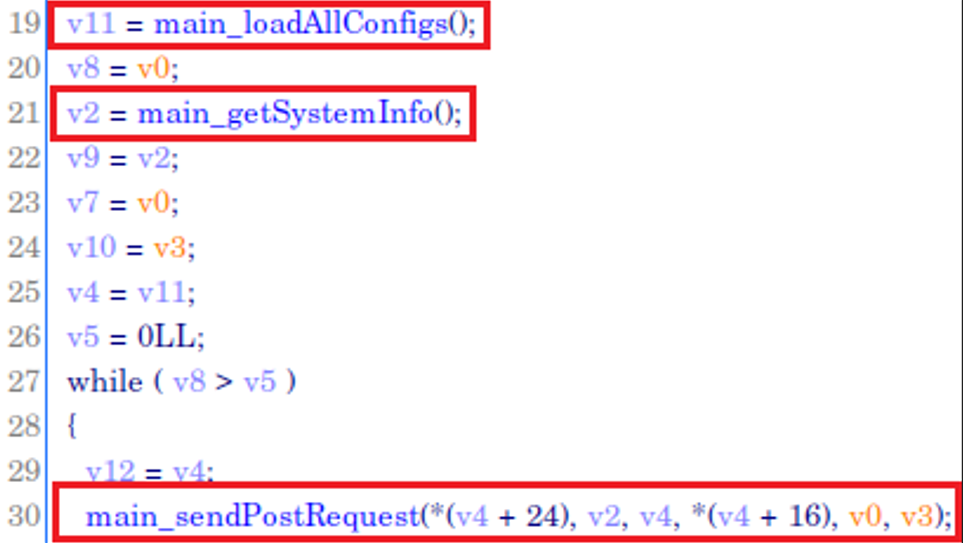Click v5 inside the while condition
Image resolution: width=963 pixels, height=543 pixels.
pyautogui.click(x=260, y=382)
